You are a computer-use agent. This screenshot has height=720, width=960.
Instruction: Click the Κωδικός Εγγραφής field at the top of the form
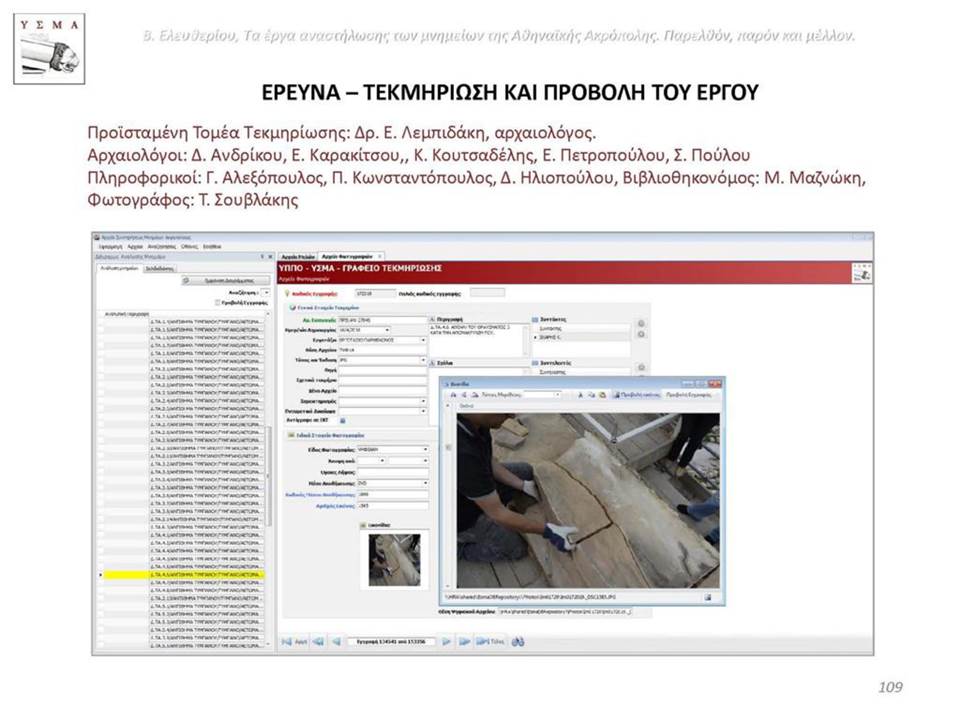pos(375,293)
